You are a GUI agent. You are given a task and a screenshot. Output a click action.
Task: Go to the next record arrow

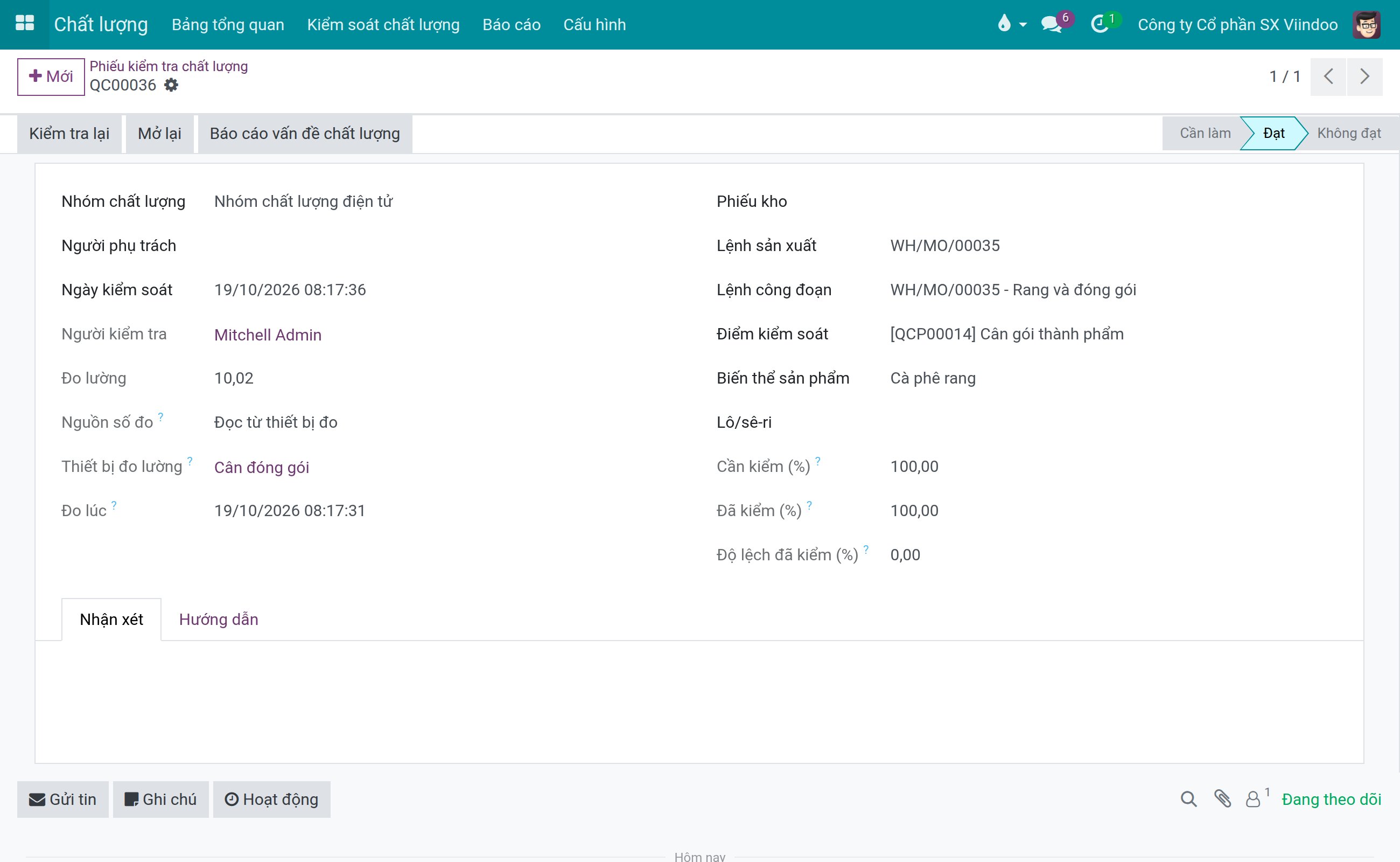1364,77
